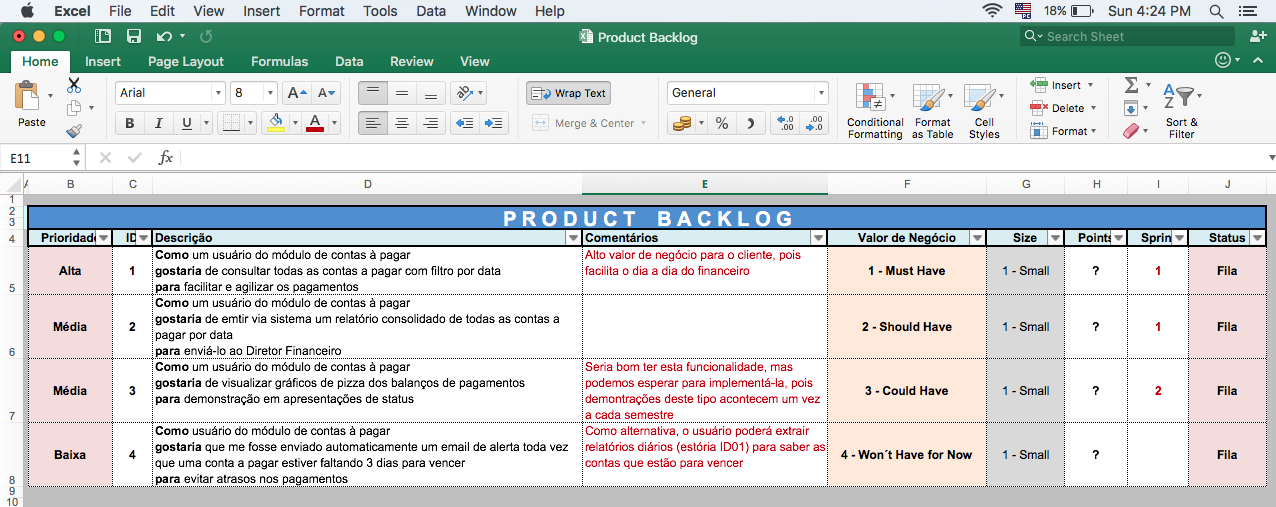The width and height of the screenshot is (1276, 507).
Task: Click the Percent Style button
Action: [x=721, y=123]
